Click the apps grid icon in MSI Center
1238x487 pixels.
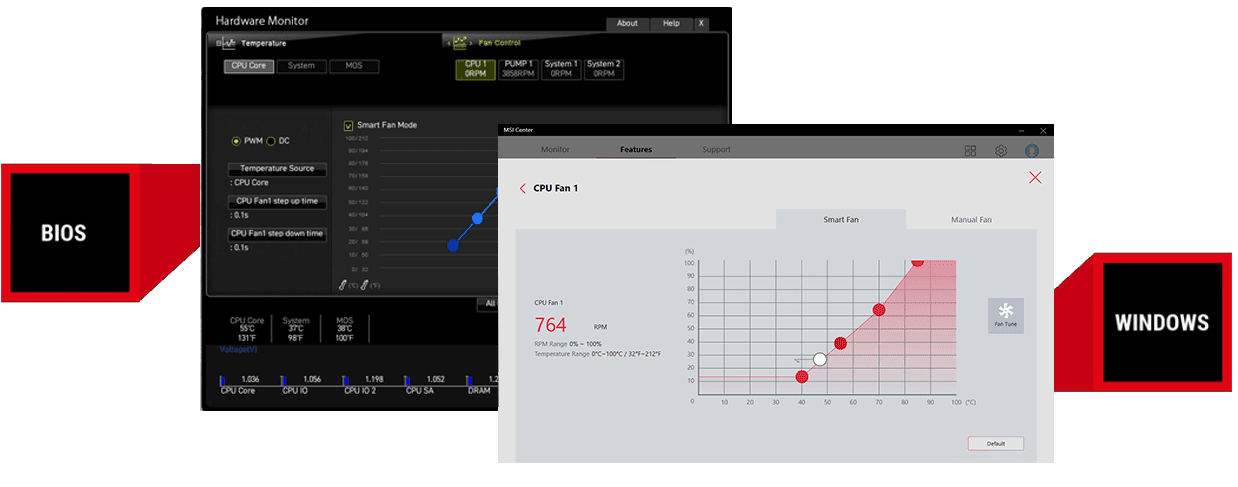(x=970, y=151)
